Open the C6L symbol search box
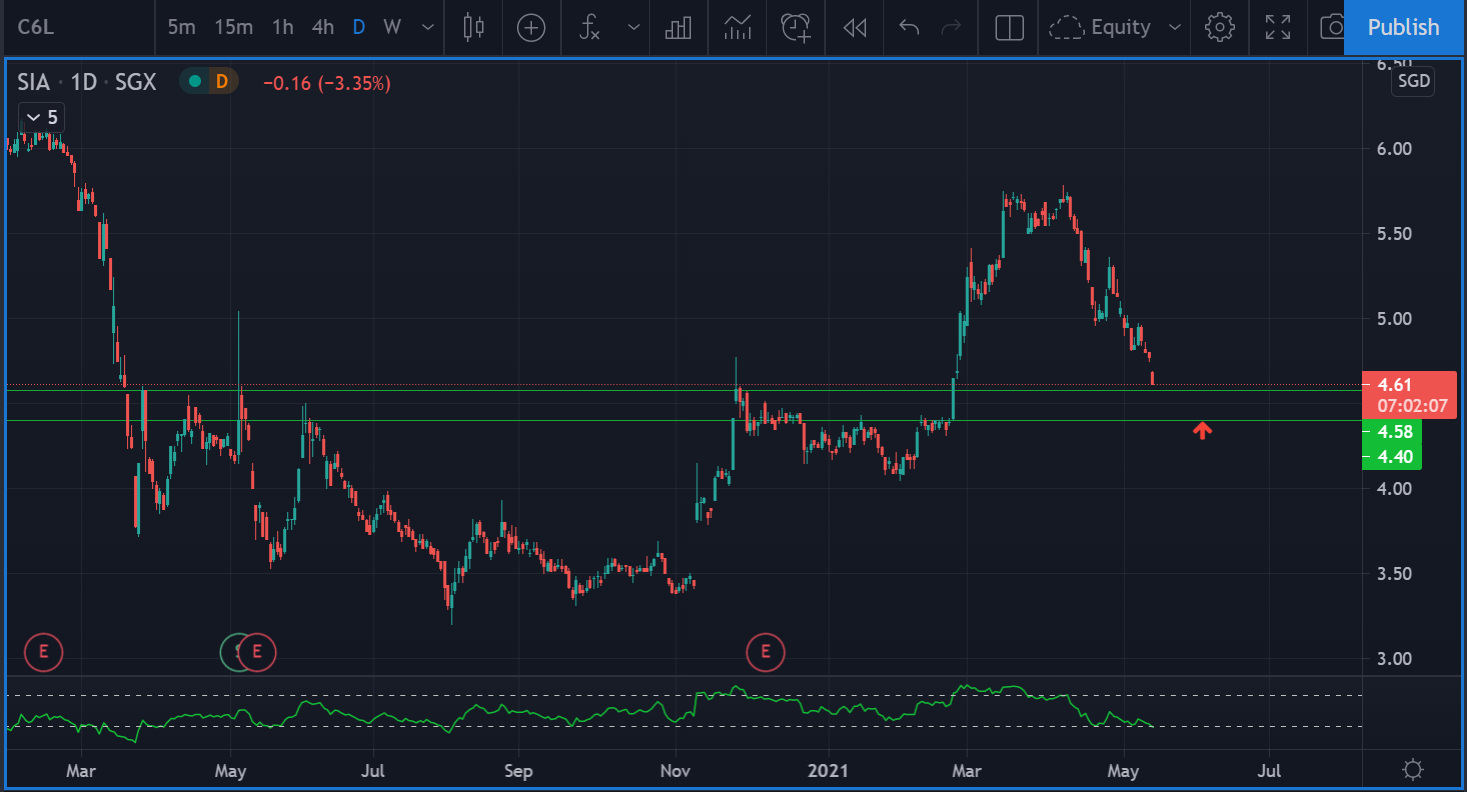 pyautogui.click(x=78, y=27)
